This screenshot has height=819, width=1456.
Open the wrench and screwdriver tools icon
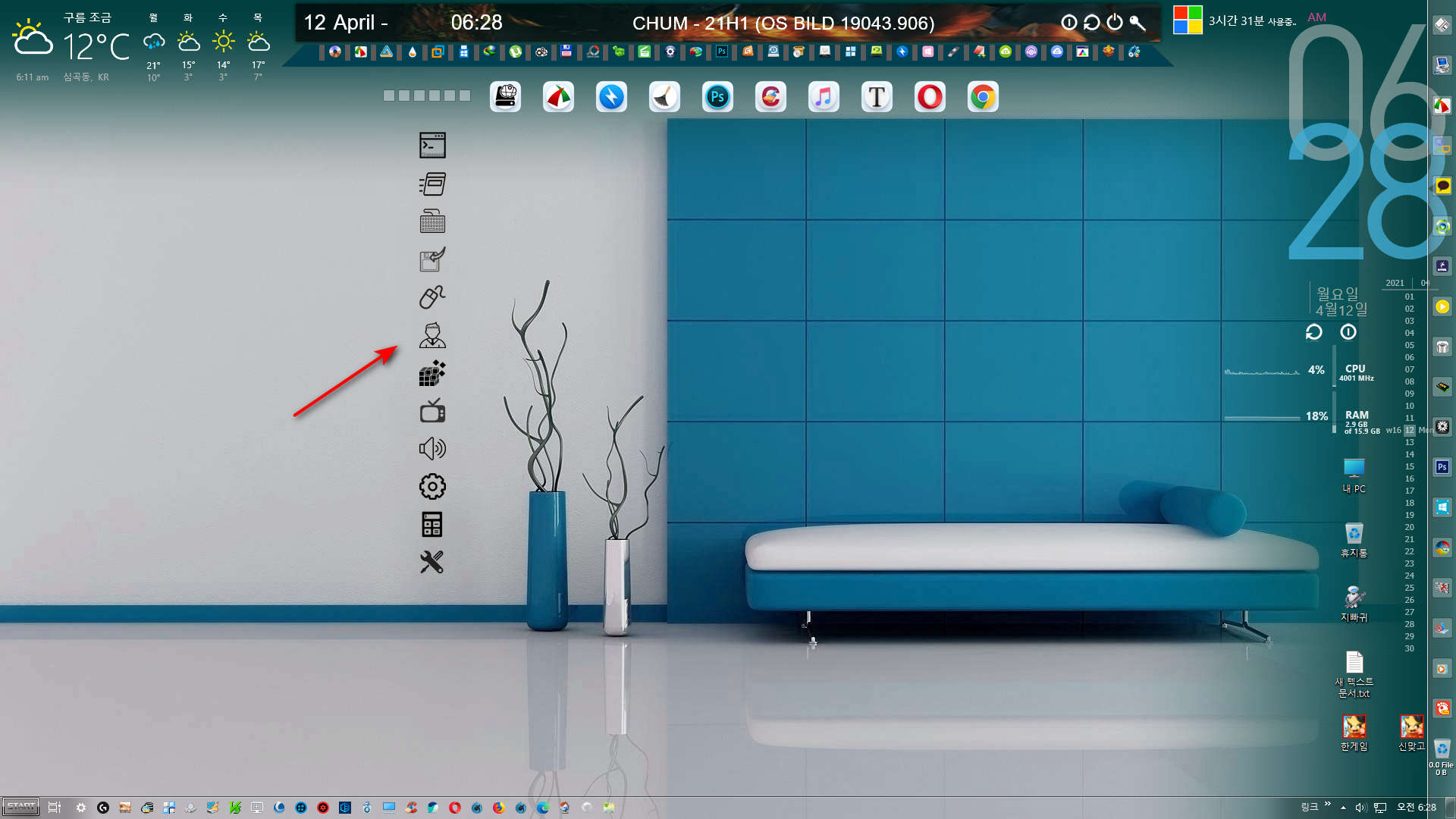point(432,562)
